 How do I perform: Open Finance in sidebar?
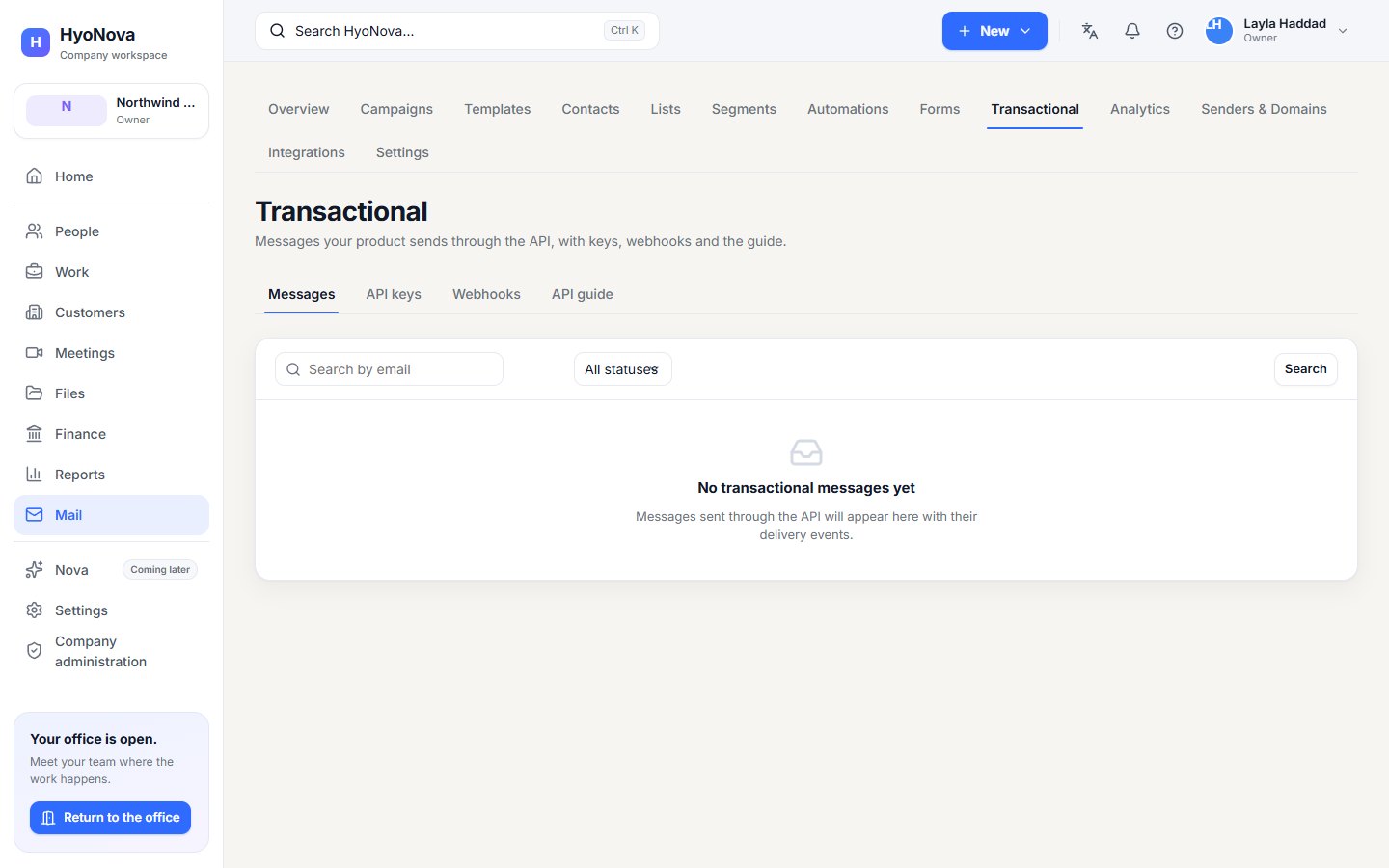click(111, 434)
